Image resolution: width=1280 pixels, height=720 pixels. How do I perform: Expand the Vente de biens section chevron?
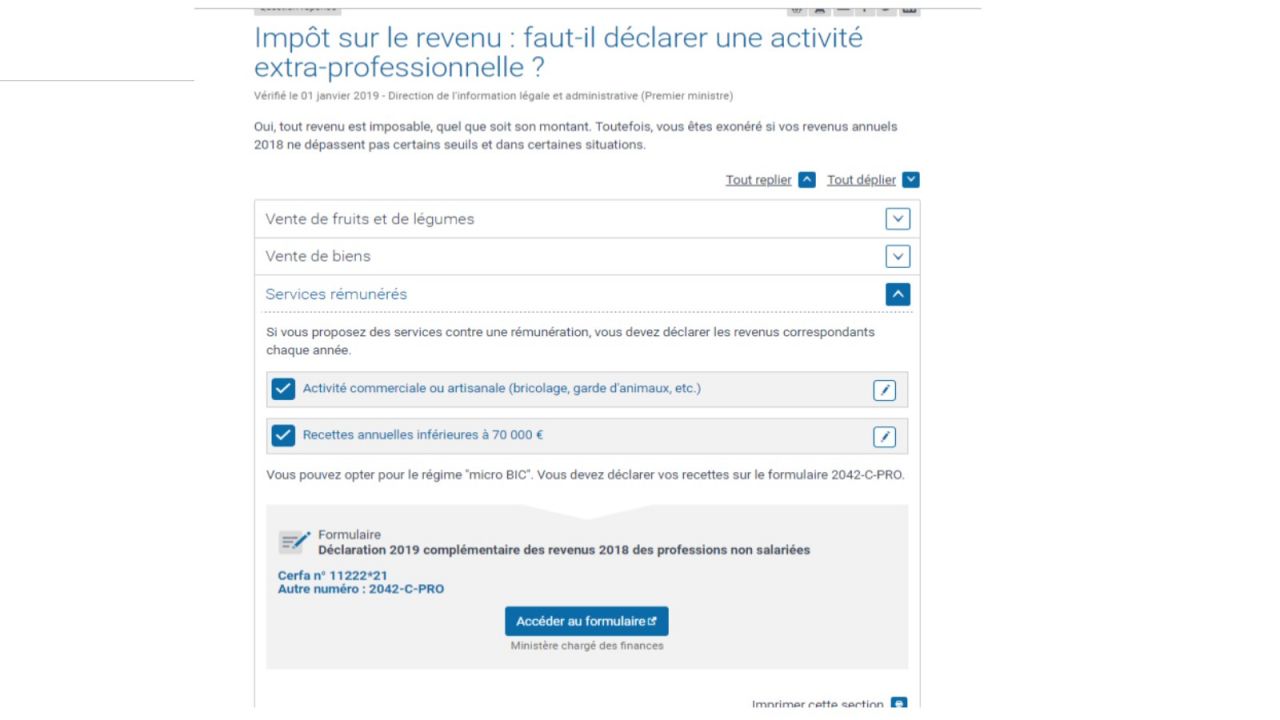898,257
